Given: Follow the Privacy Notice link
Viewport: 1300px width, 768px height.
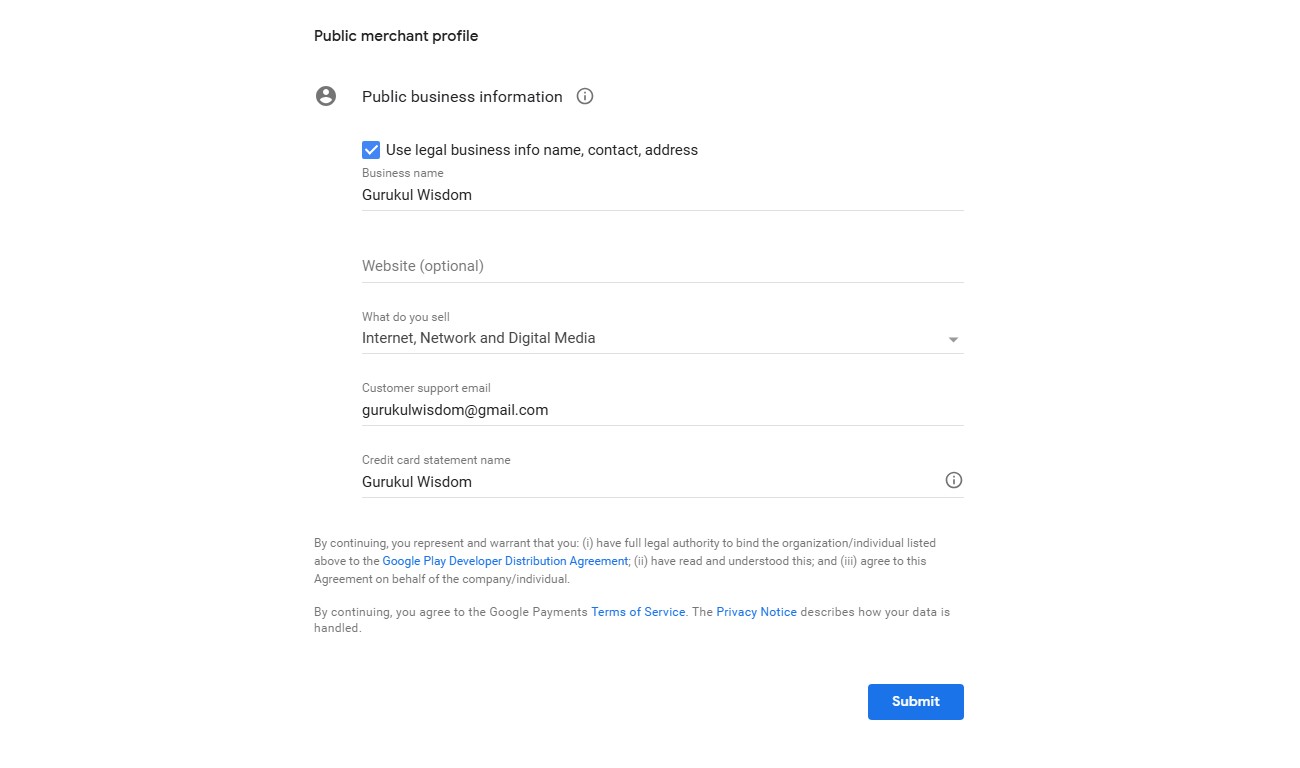Looking at the screenshot, I should pyautogui.click(x=756, y=612).
